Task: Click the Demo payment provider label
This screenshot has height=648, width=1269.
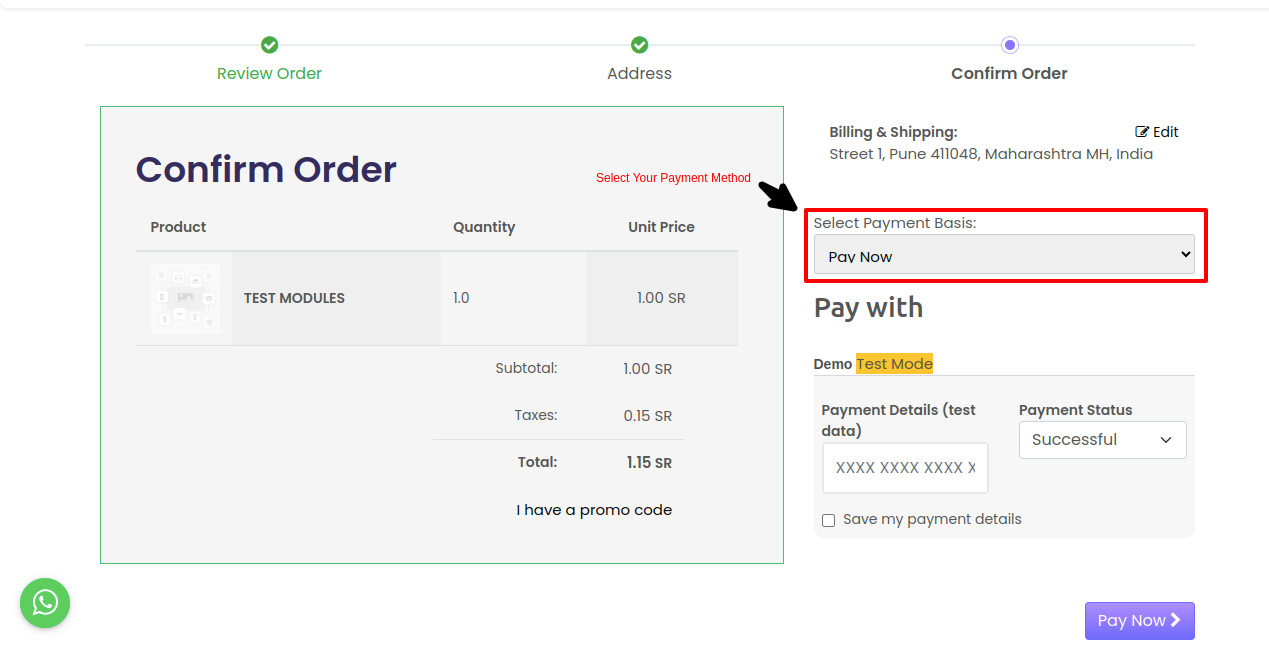Action: coord(832,364)
